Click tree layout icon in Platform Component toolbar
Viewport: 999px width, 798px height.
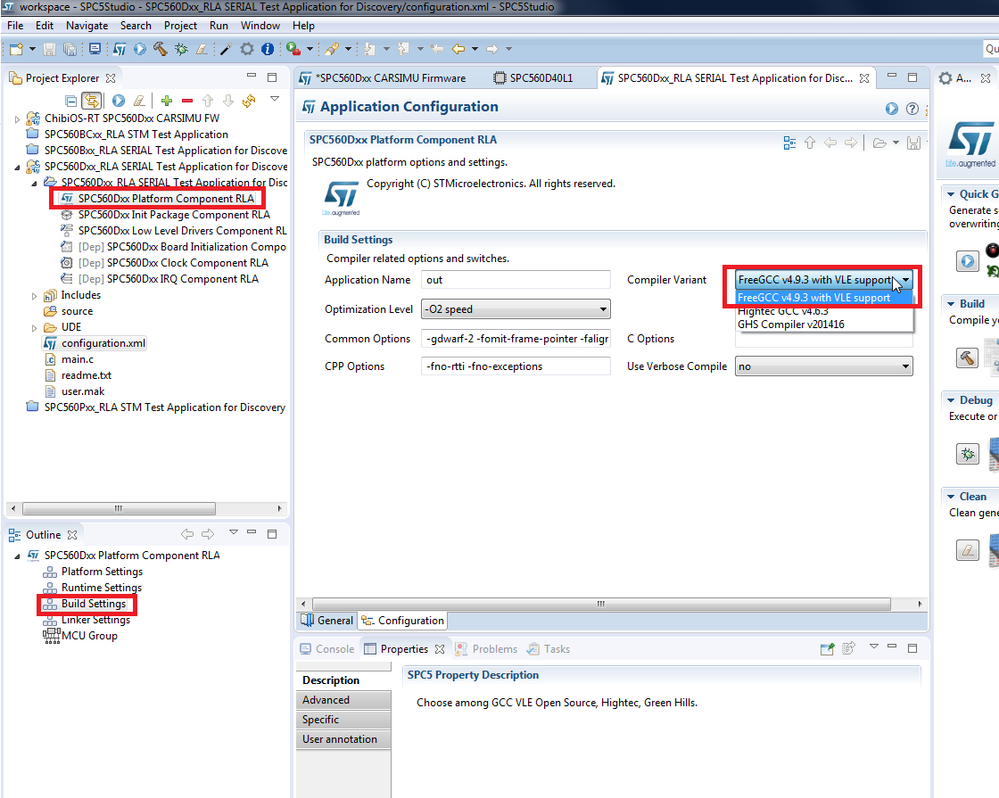790,143
